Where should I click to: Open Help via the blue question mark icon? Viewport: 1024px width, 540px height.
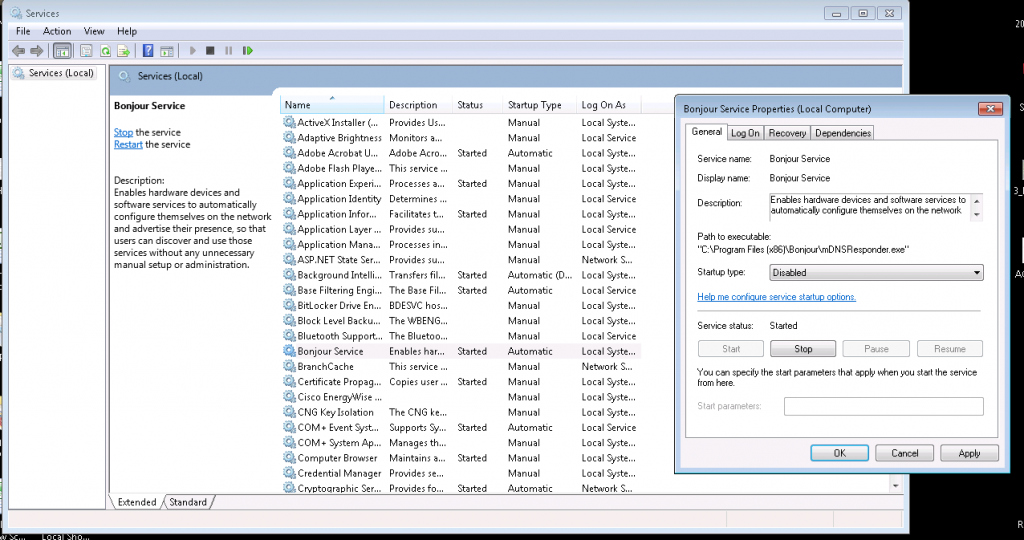(x=148, y=51)
